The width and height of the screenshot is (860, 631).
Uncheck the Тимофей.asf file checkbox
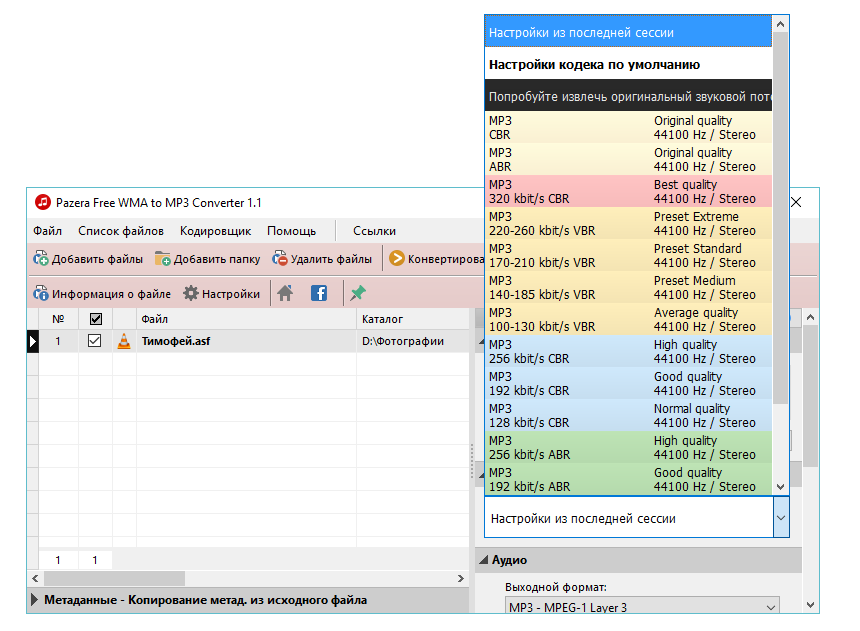tap(94, 340)
